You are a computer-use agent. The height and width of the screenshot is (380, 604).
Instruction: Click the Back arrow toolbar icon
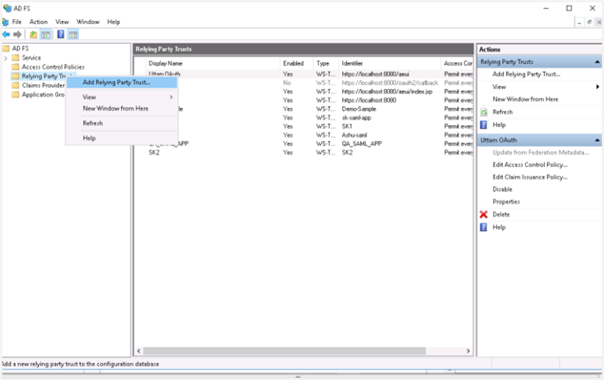click(6, 35)
